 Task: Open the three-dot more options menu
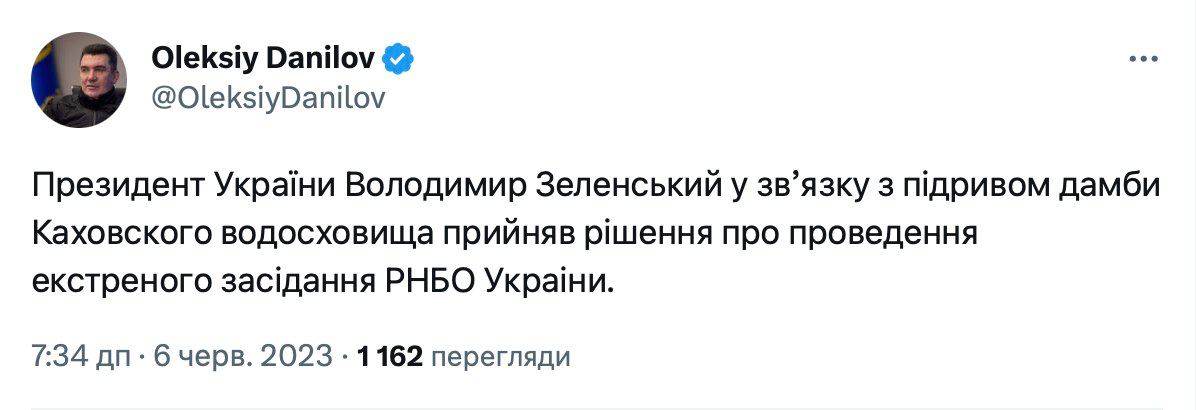pos(1142,60)
